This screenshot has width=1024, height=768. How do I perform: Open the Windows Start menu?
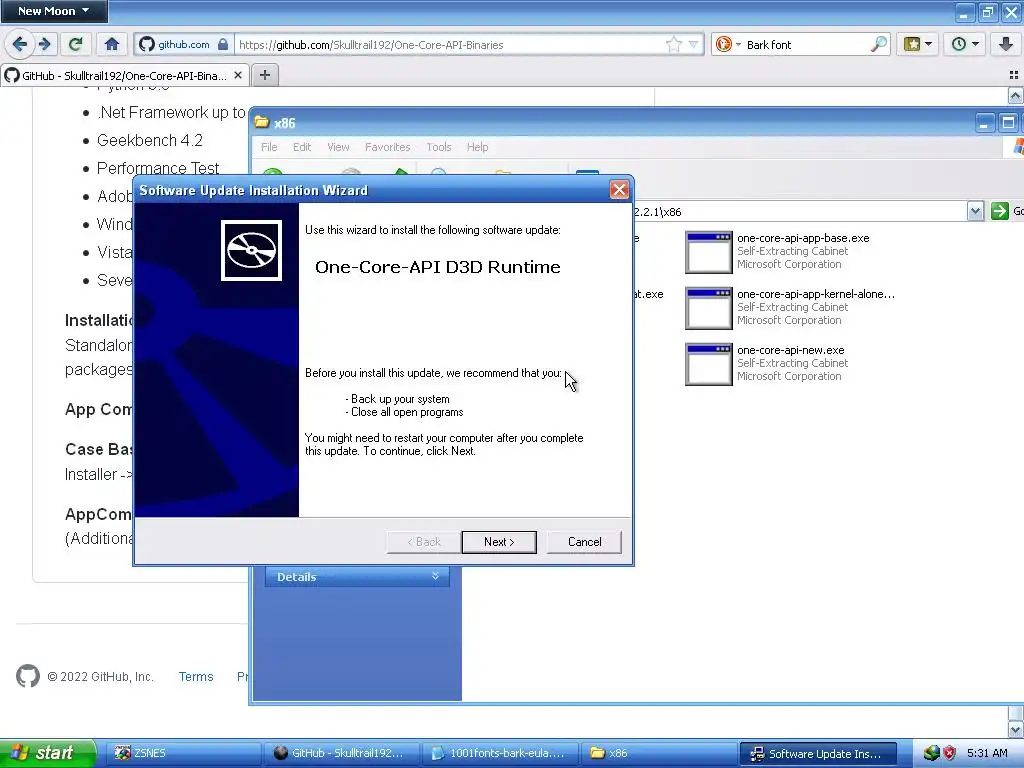pyautogui.click(x=48, y=753)
